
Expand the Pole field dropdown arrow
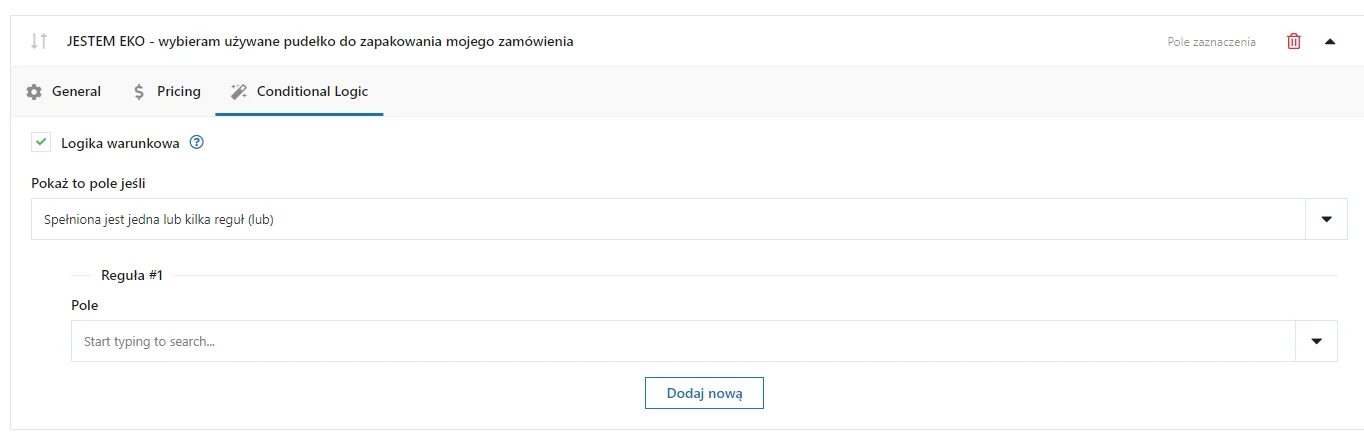[1317, 341]
